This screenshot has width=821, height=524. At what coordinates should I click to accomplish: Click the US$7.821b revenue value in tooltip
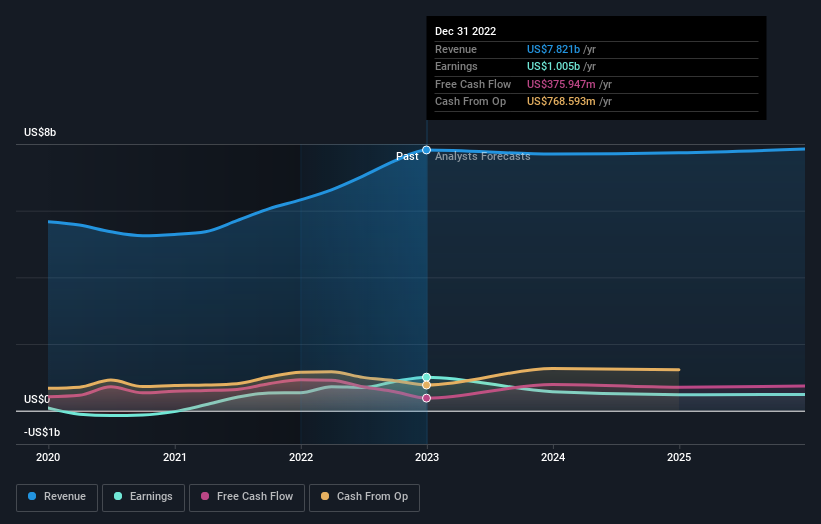(553, 49)
